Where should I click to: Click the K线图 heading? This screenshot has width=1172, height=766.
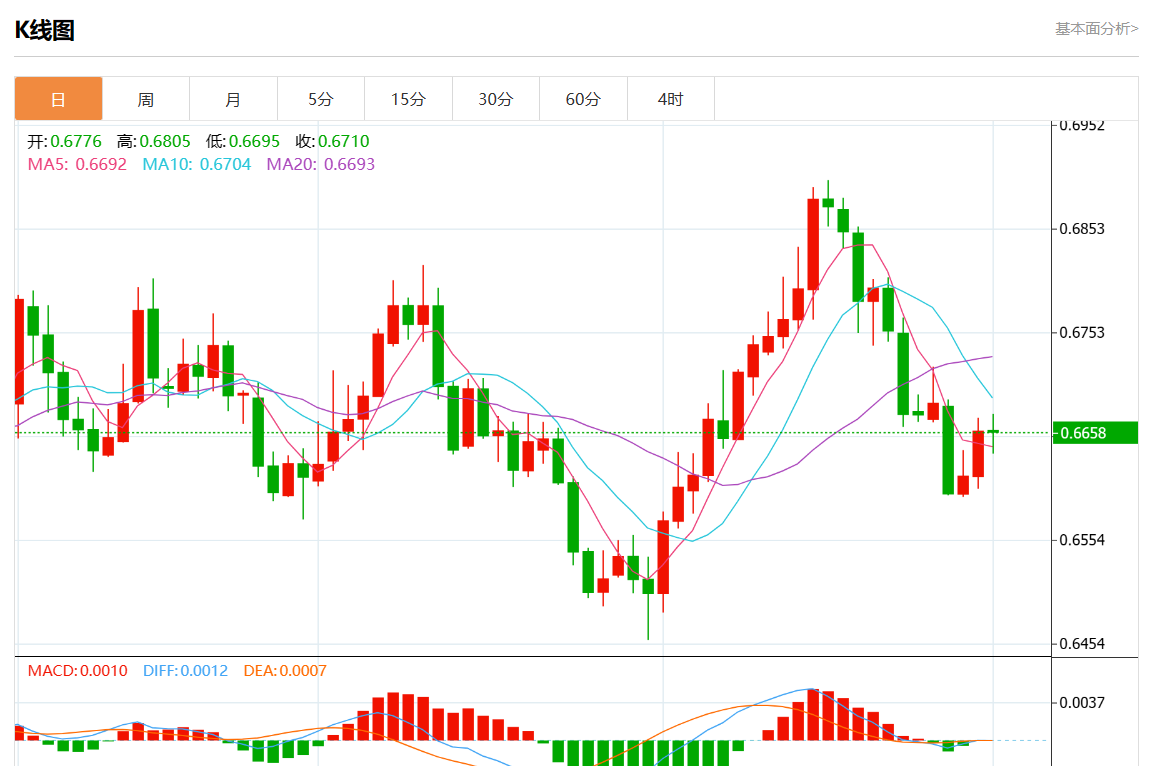(45, 31)
